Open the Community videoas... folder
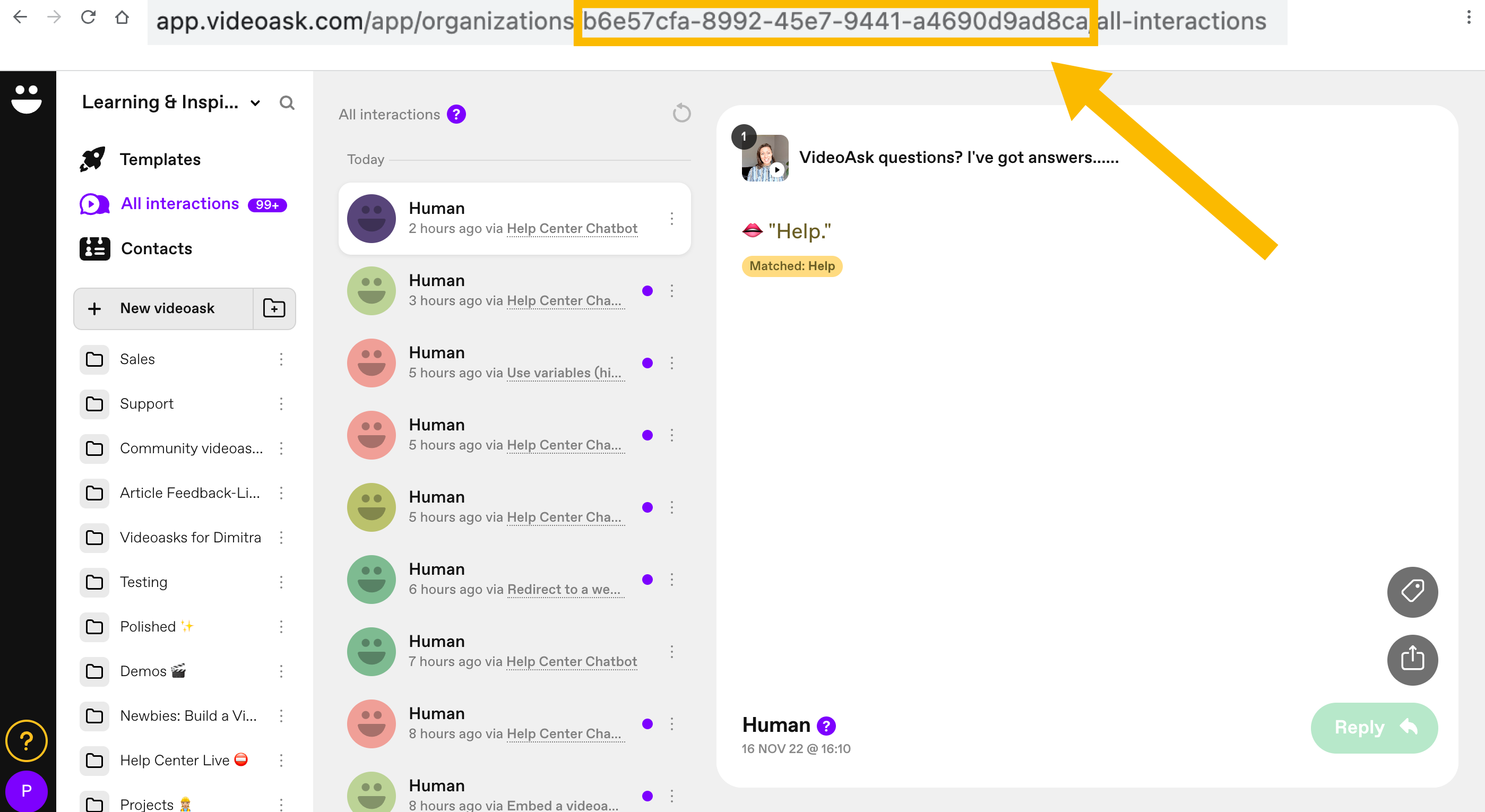Viewport: 1485px width, 812px height. click(191, 448)
